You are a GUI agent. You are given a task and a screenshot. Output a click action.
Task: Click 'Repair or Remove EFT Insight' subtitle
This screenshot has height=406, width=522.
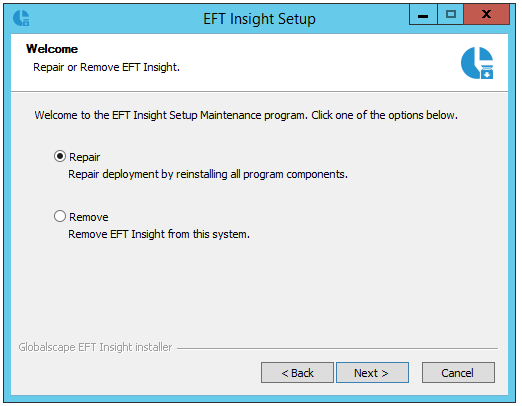pos(106,67)
